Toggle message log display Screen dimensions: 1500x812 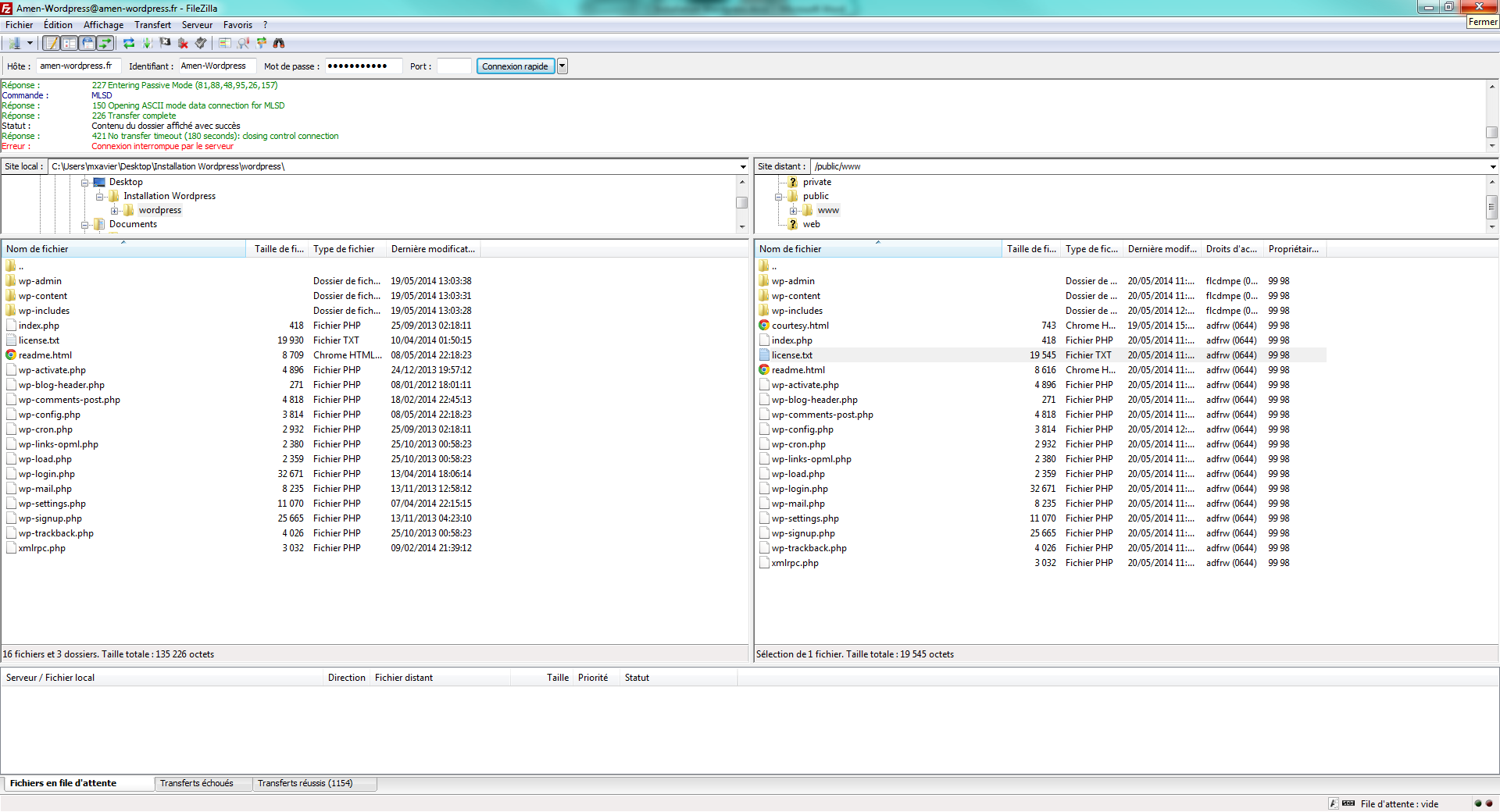[51, 43]
